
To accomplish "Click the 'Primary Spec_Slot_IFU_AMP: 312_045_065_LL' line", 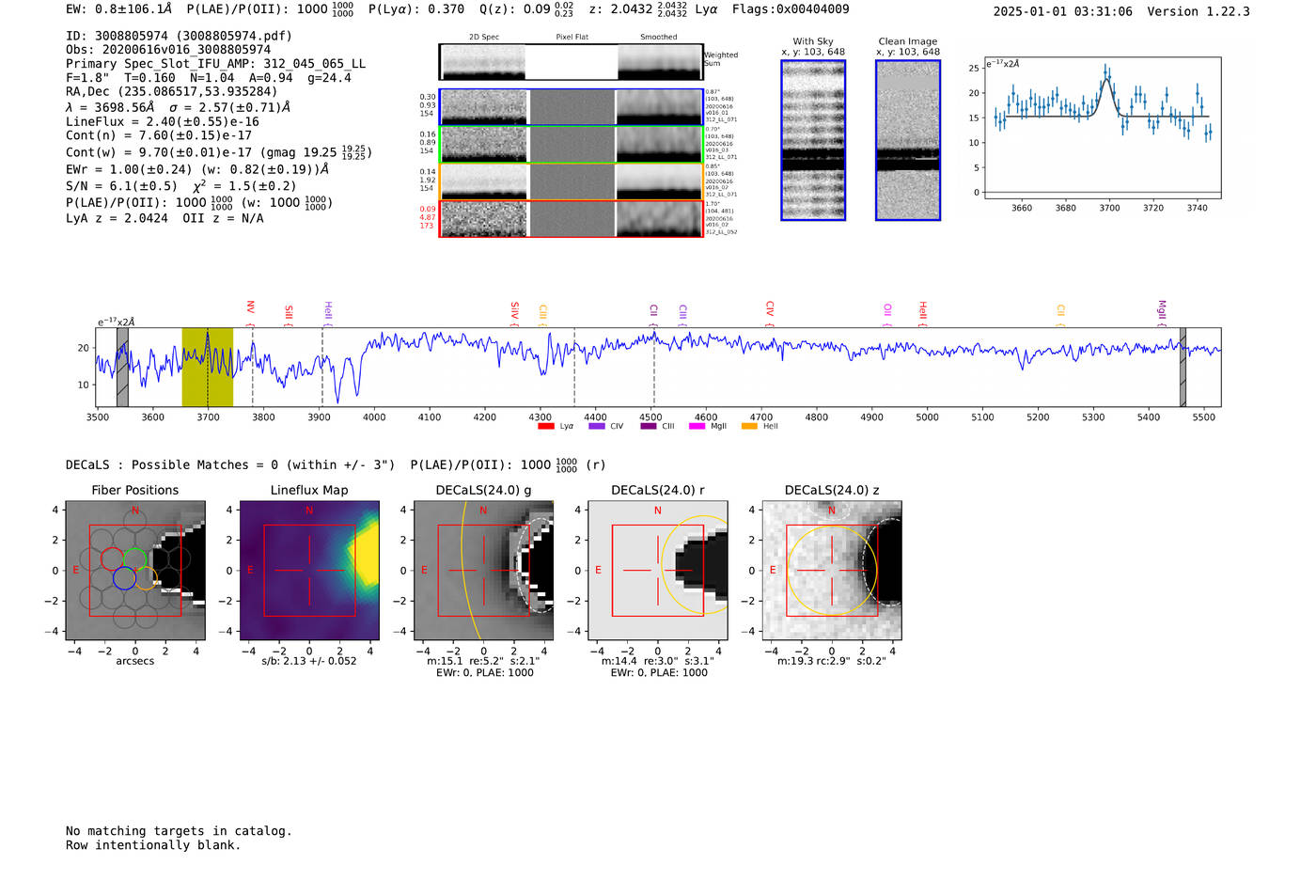I will 215,64.
